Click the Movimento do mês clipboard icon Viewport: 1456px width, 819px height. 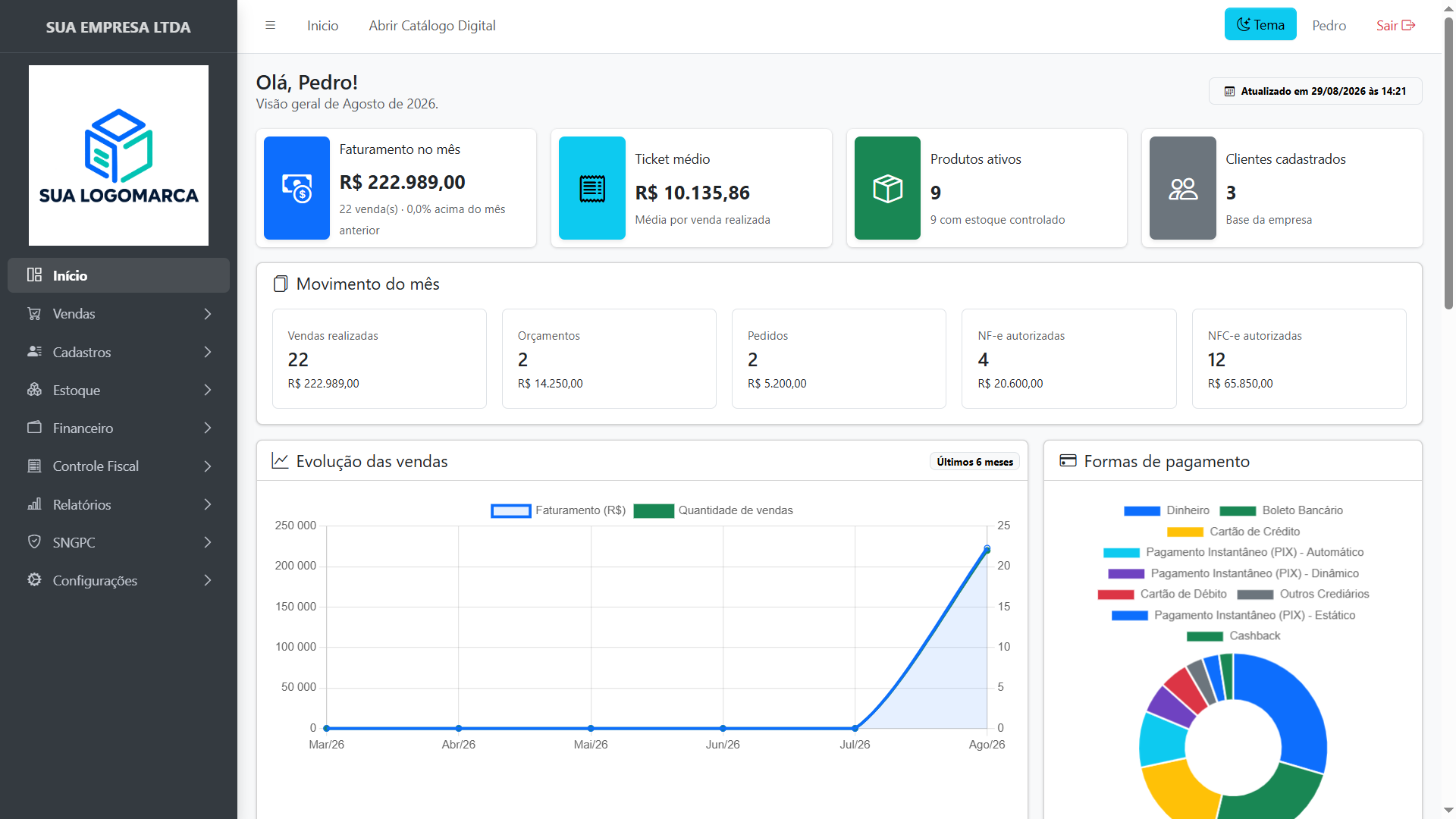[281, 284]
